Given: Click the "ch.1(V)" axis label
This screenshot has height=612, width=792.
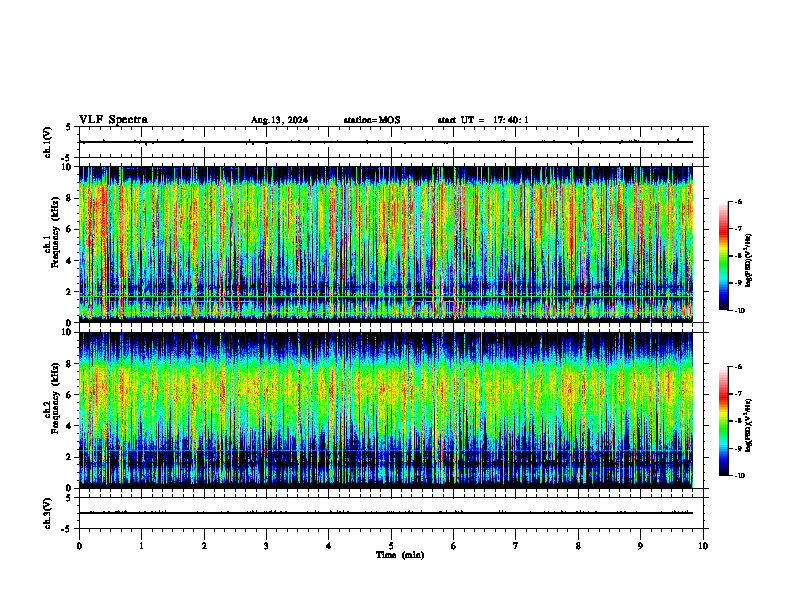Looking at the screenshot, I should [x=47, y=142].
